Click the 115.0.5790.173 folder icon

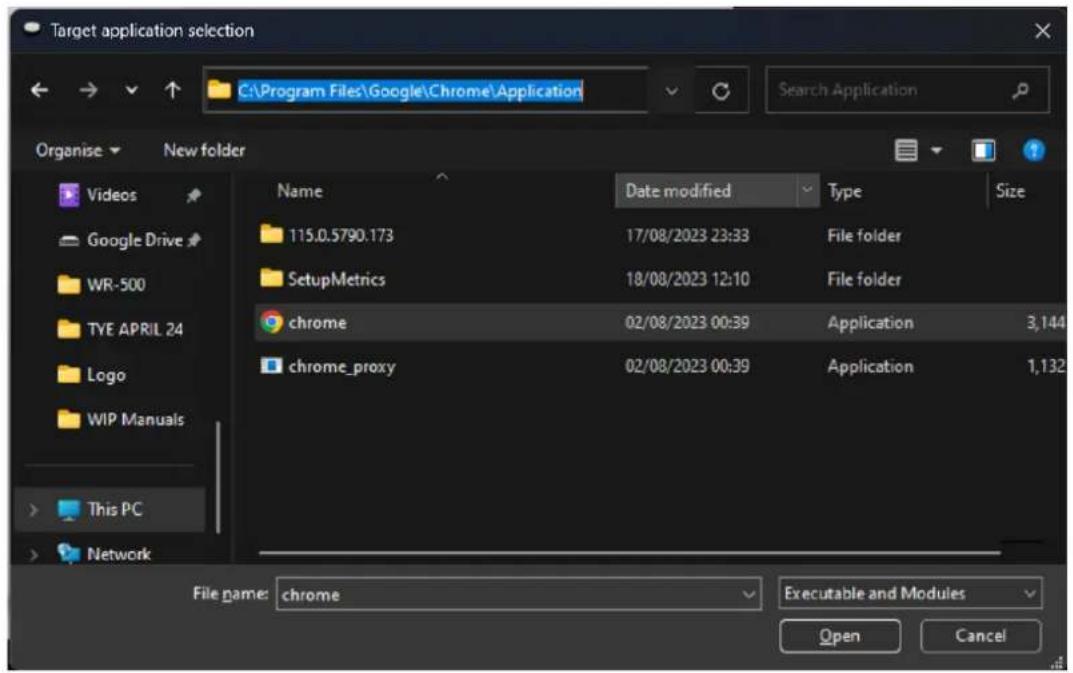(271, 234)
